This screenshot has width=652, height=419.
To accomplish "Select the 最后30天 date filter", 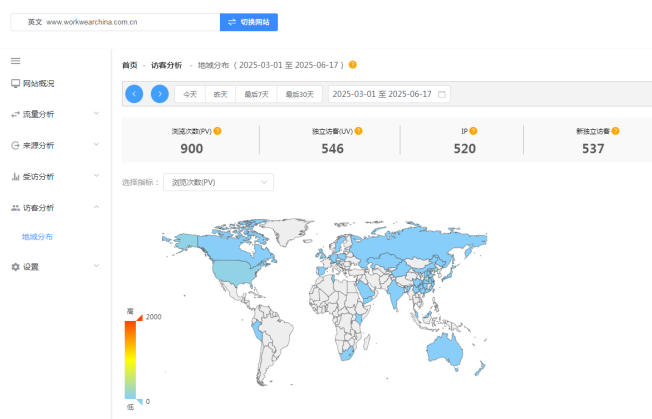I will pyautogui.click(x=300, y=94).
